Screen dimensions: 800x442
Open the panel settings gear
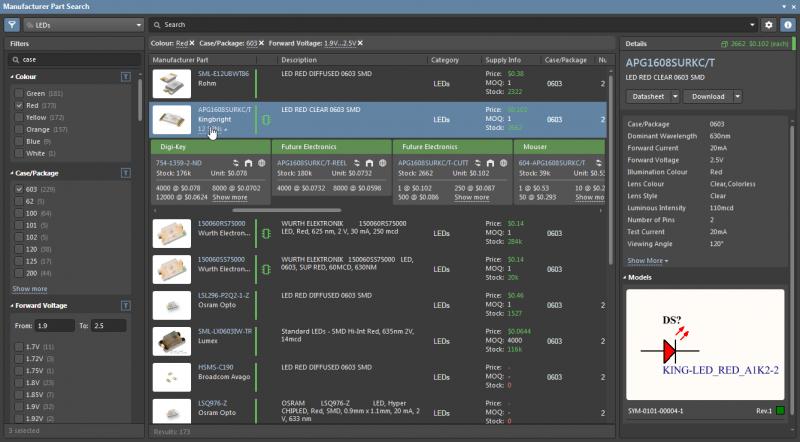[x=769, y=24]
